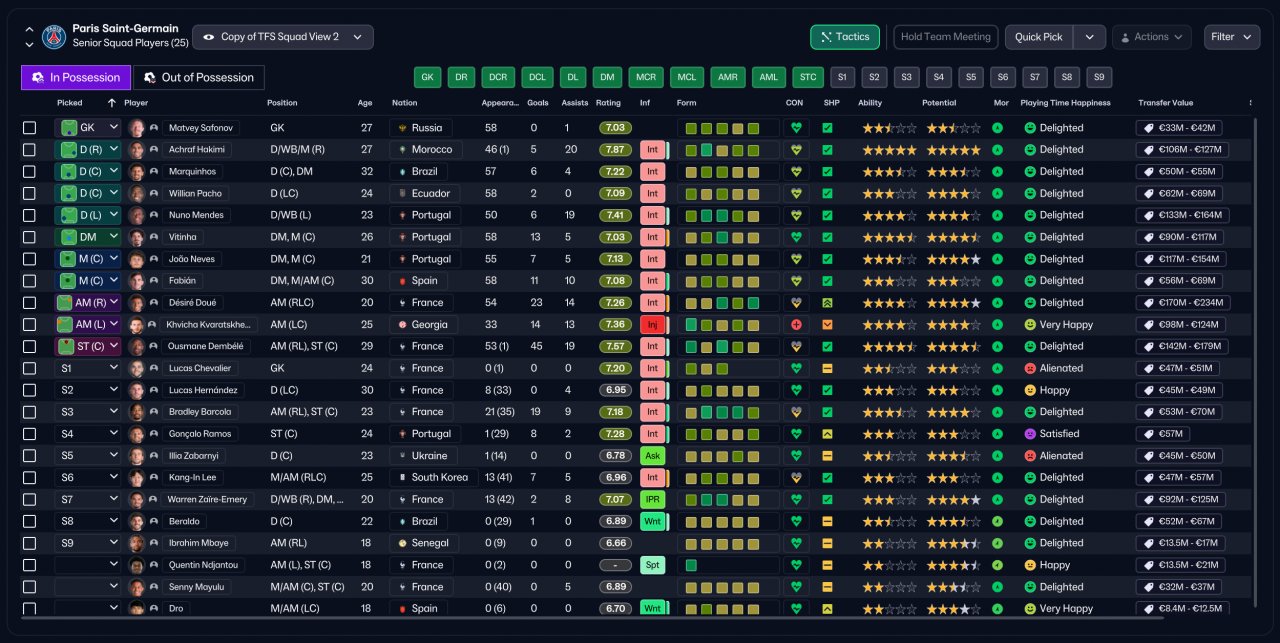The width and height of the screenshot is (1280, 643).
Task: Check the box beside Vitinha
Action: pyautogui.click(x=29, y=237)
